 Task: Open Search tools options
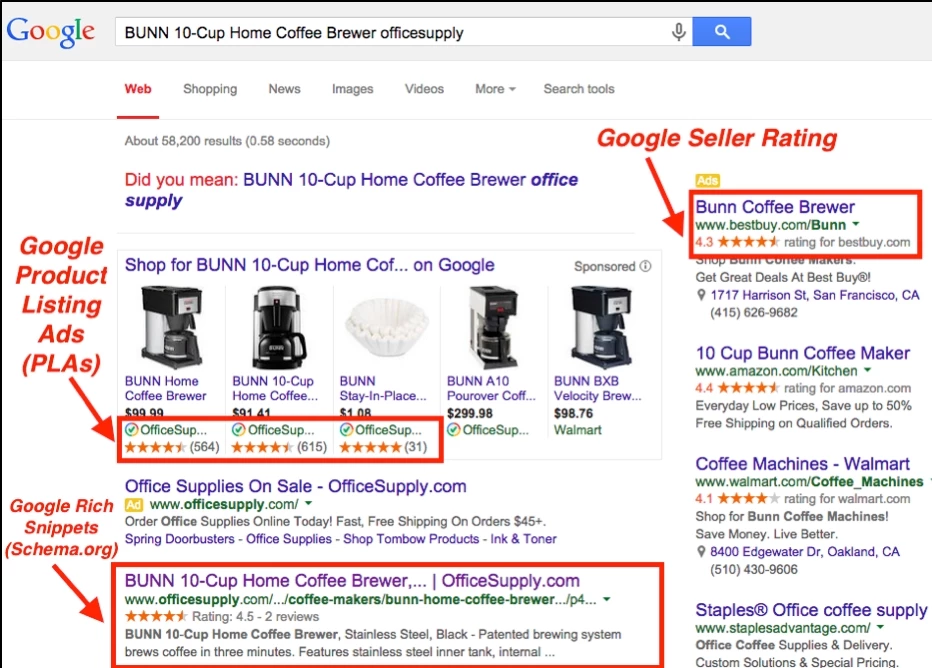(x=579, y=89)
